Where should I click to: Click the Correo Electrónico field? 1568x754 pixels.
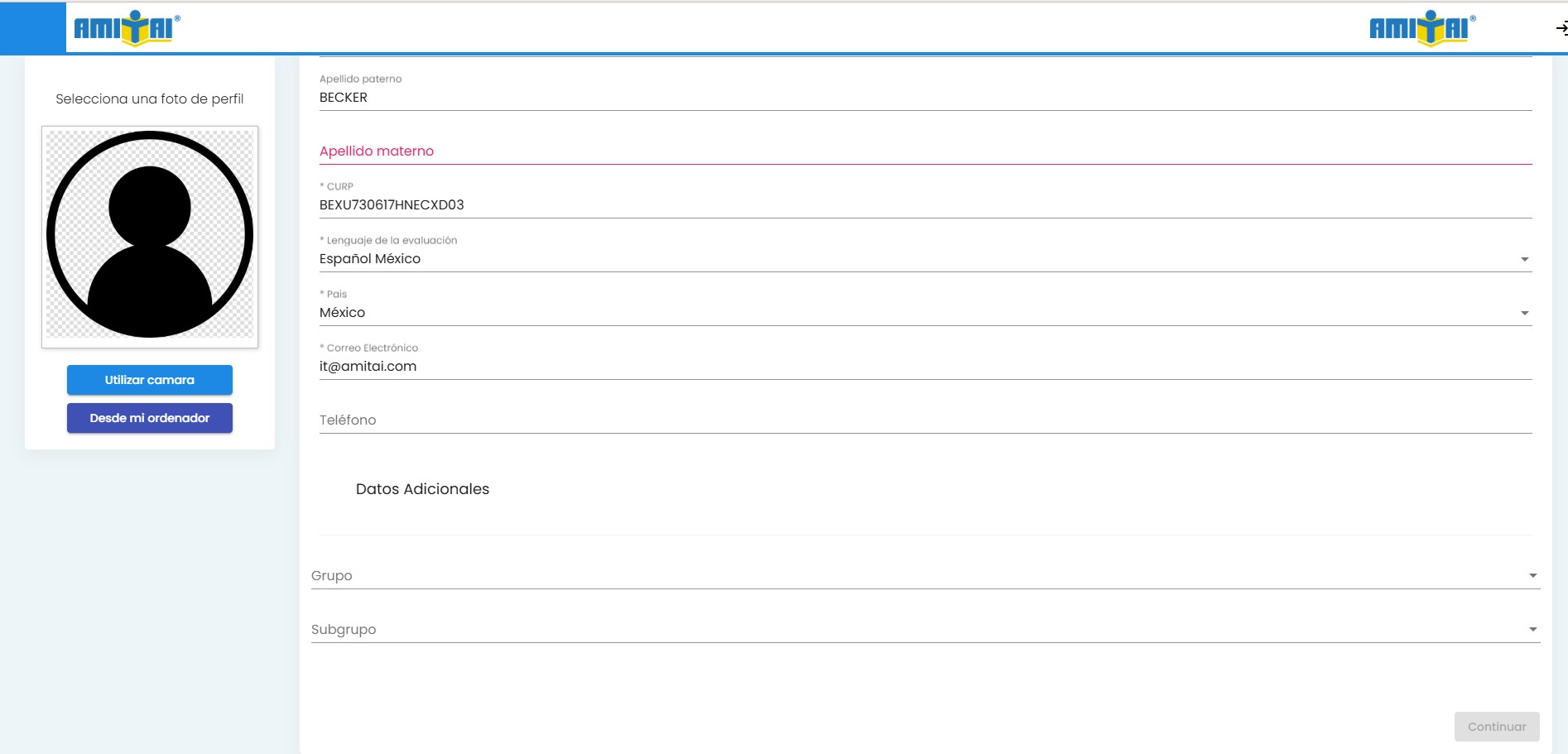coord(924,367)
